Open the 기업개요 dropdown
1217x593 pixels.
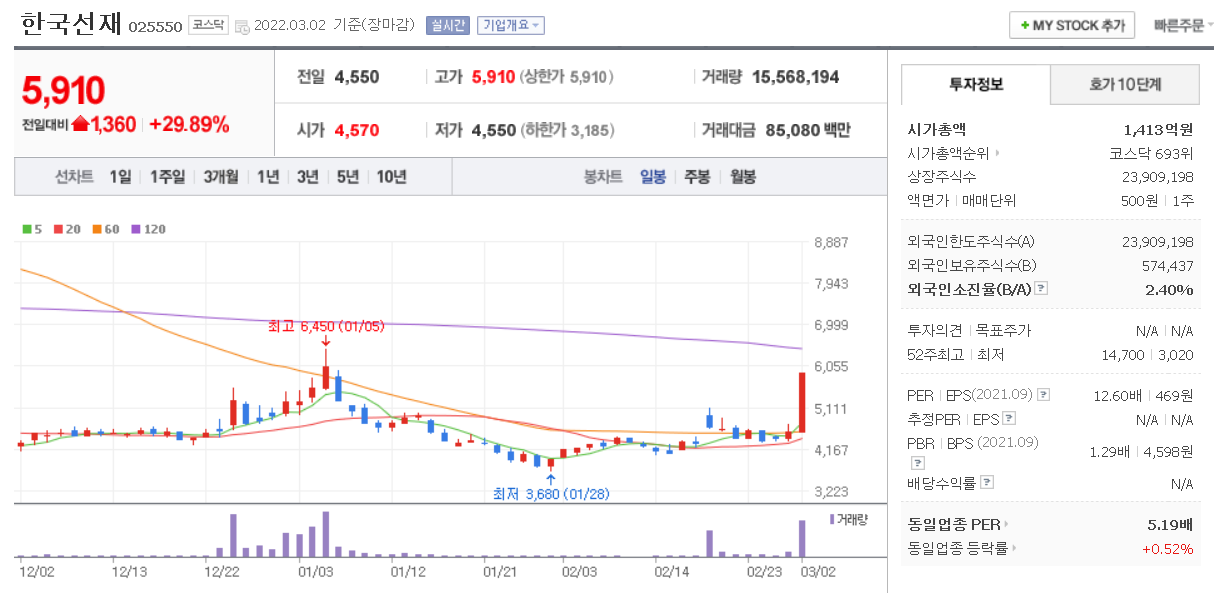coord(511,26)
